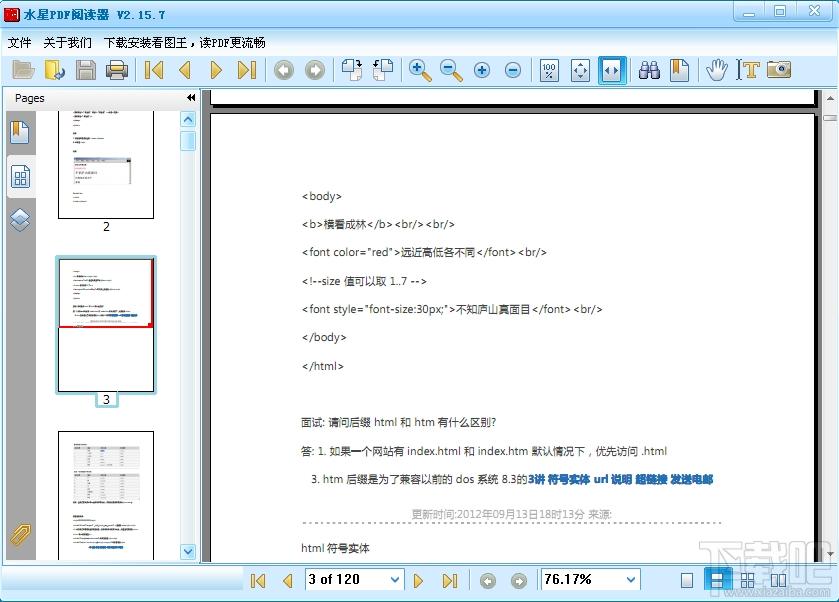839x602 pixels.
Task: Switch to single page layout
Action: coord(687,581)
